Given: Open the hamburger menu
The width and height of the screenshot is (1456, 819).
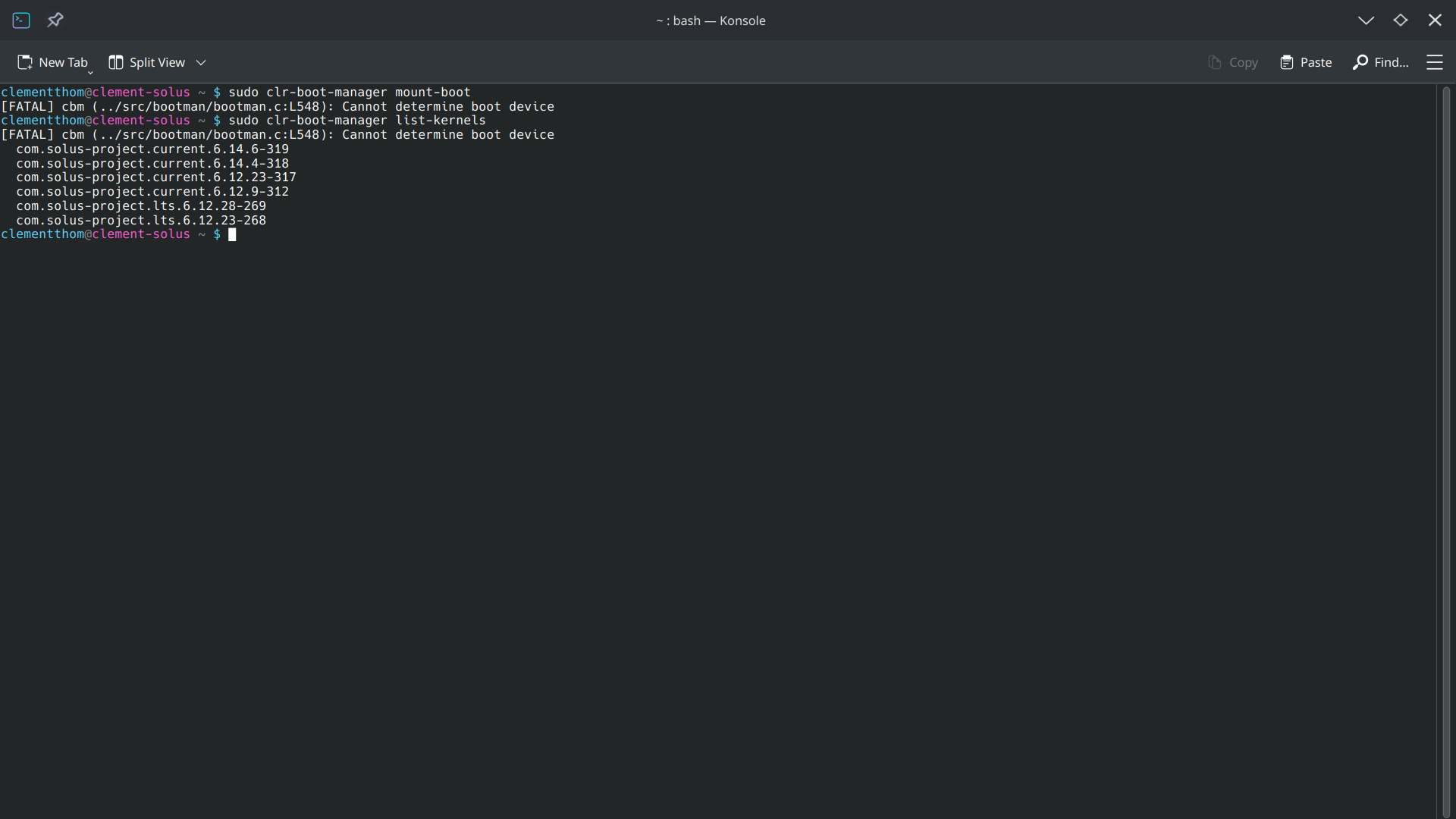Looking at the screenshot, I should [x=1434, y=62].
